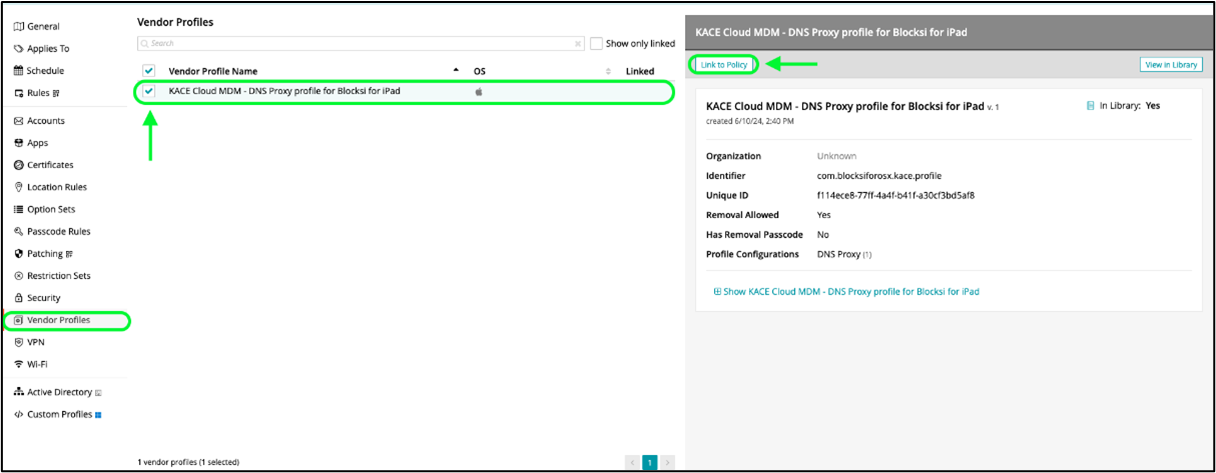This screenshot has width=1216, height=473.
Task: Sort by the OS column arrows
Action: click(609, 71)
